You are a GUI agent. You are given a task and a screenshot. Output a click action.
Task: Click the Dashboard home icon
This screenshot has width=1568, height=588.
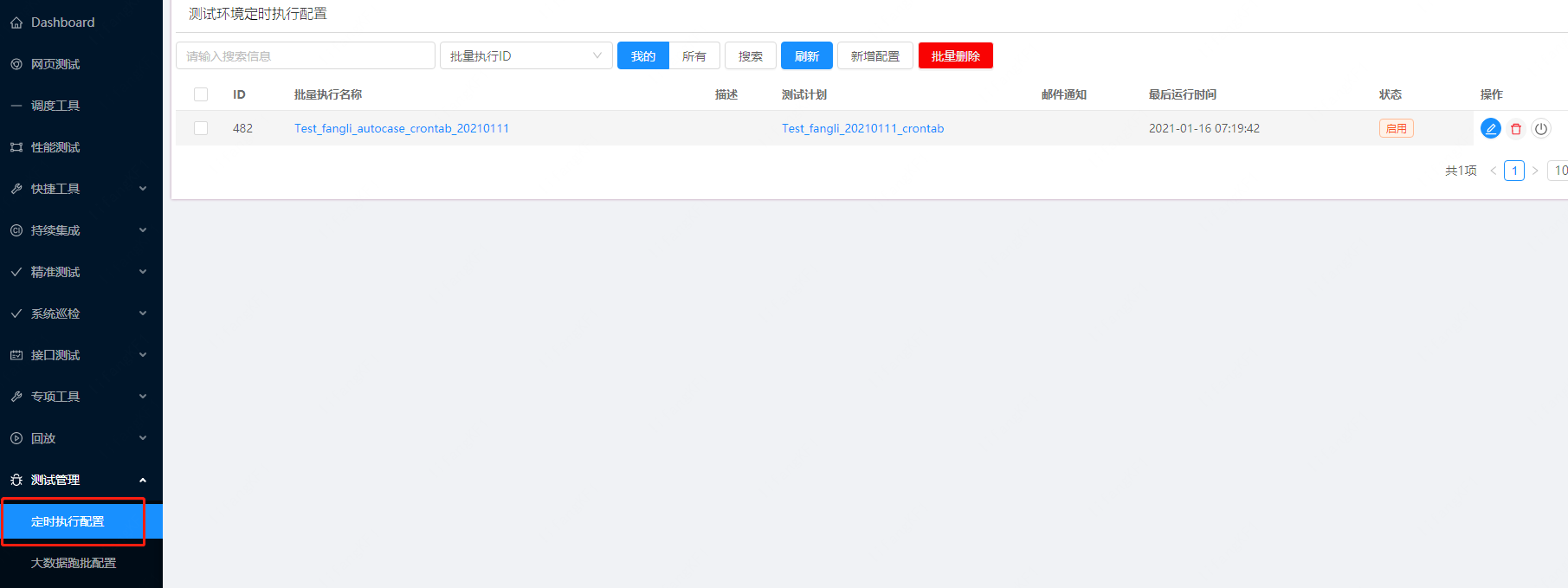[x=16, y=23]
